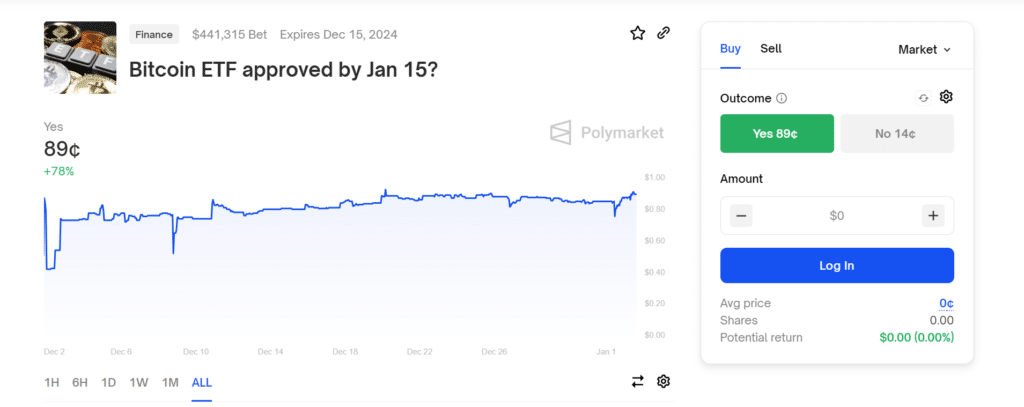
Task: Decrease the amount with the minus button
Action: 741,216
